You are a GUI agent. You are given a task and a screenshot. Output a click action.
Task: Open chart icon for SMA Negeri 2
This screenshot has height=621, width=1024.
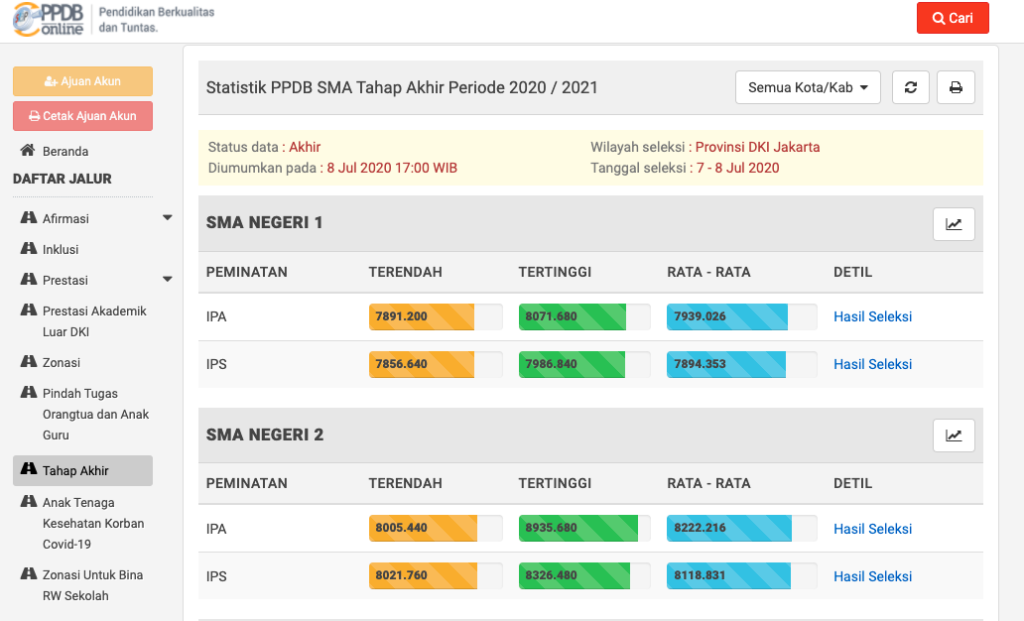point(953,435)
